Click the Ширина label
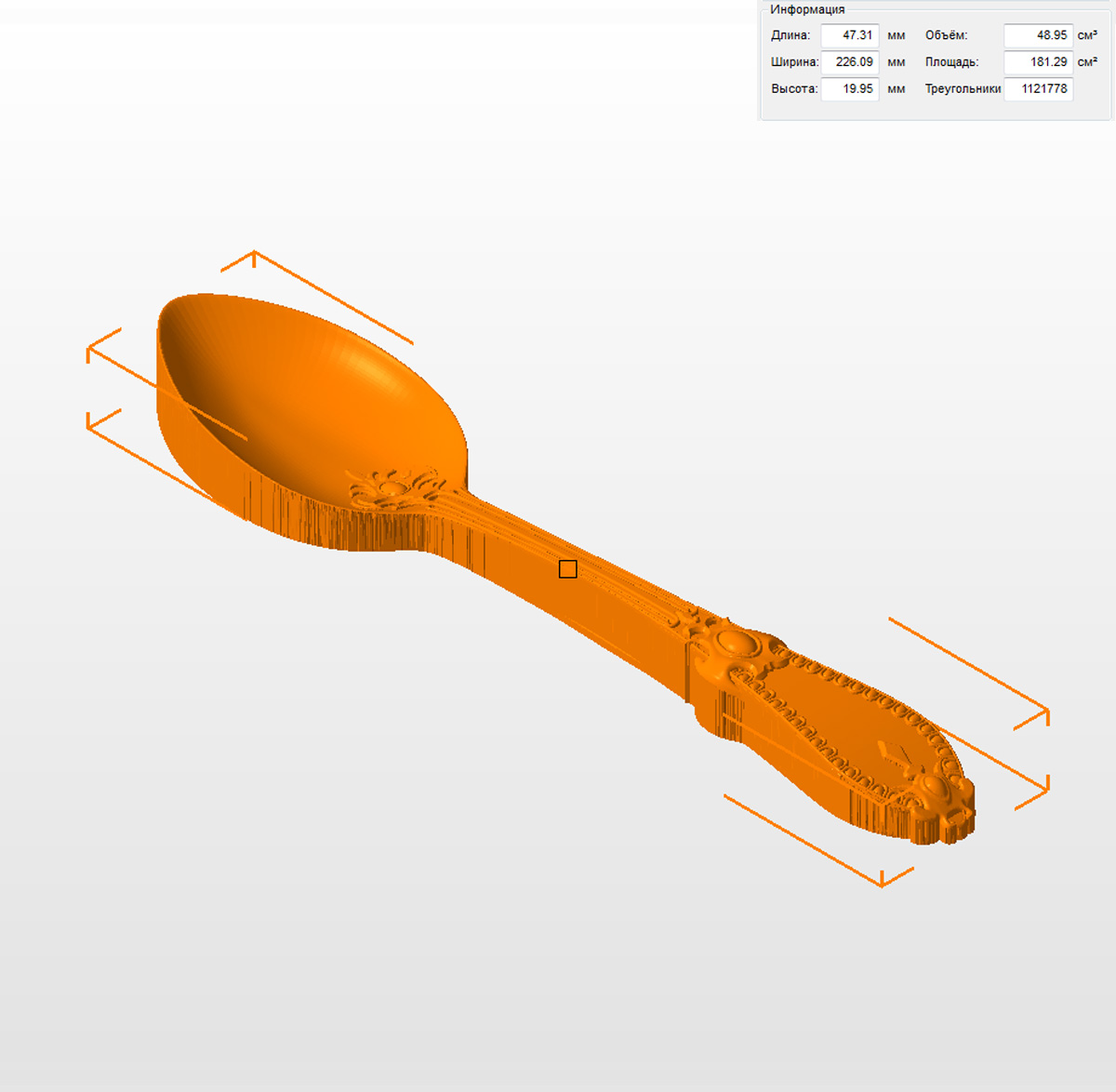This screenshot has width=1116, height=1092. pos(794,62)
